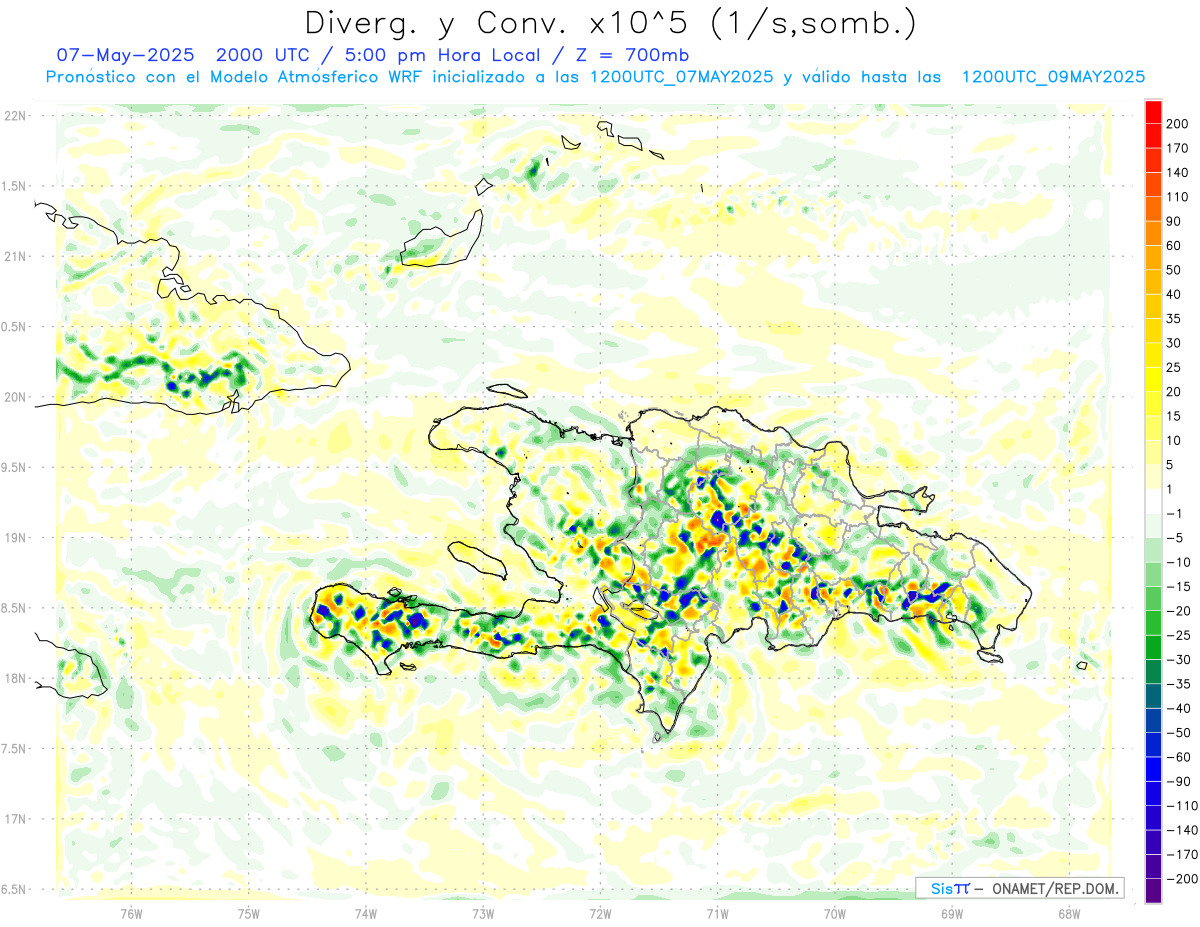The image size is (1200, 927).
Task: Click the color bar value '-110'
Action: pos(1181,806)
